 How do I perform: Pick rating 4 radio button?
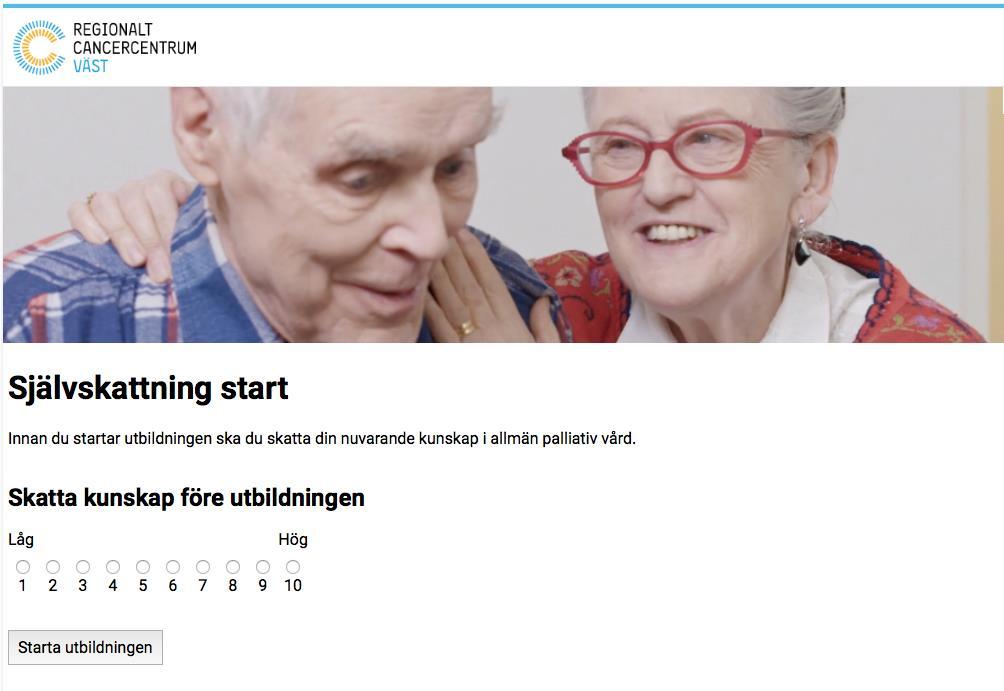[113, 567]
